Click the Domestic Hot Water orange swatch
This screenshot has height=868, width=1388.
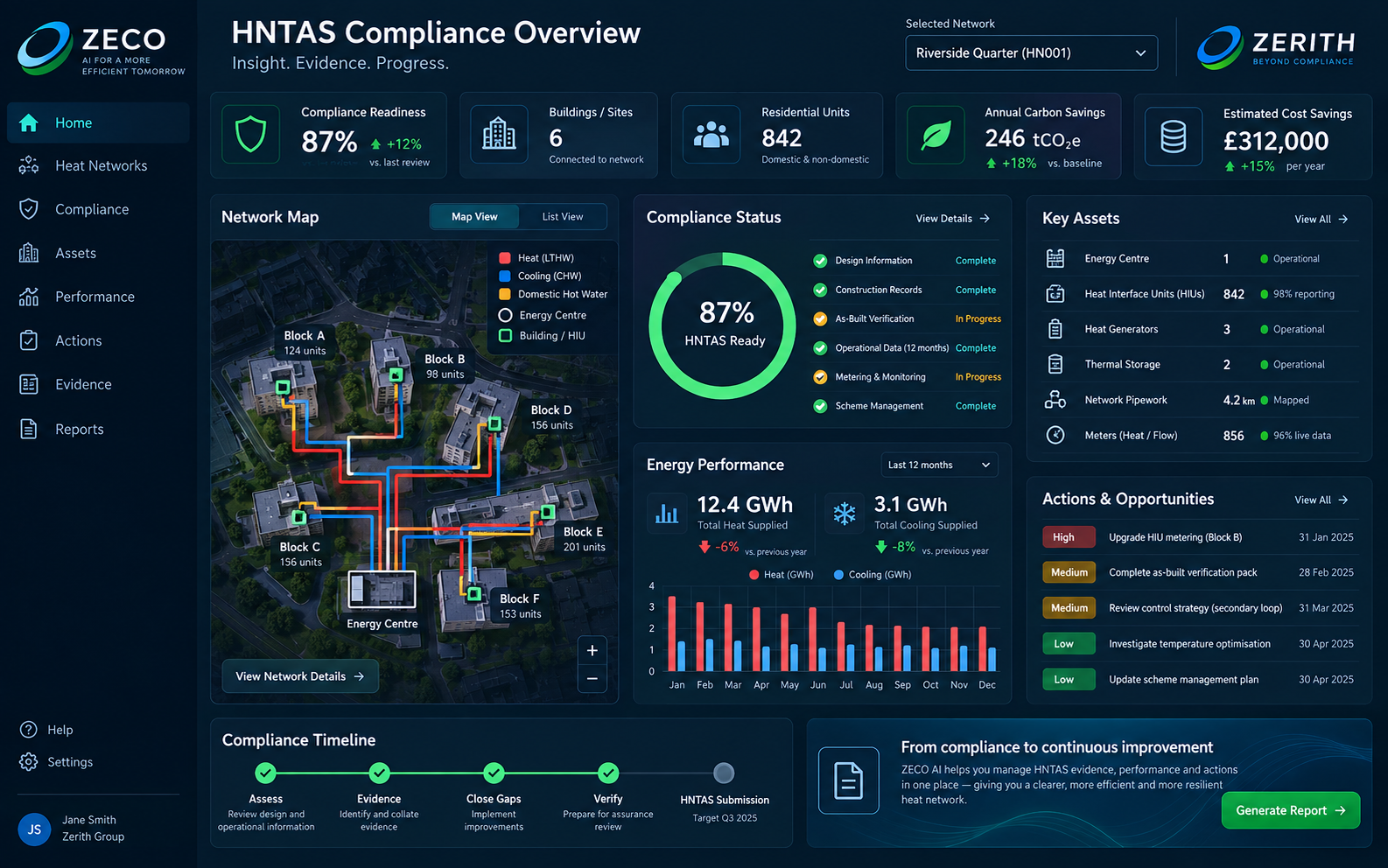coord(505,294)
